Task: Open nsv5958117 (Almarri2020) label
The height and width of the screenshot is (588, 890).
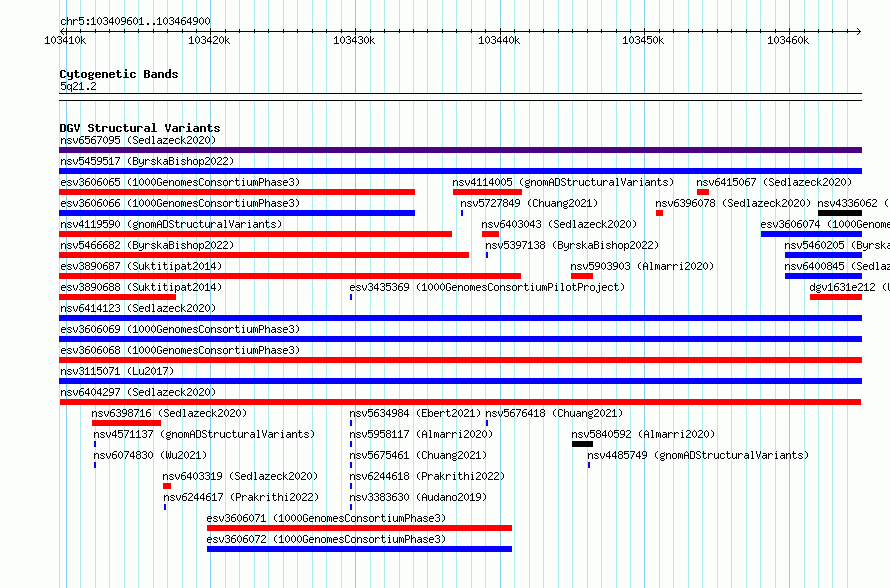Action: click(x=421, y=434)
